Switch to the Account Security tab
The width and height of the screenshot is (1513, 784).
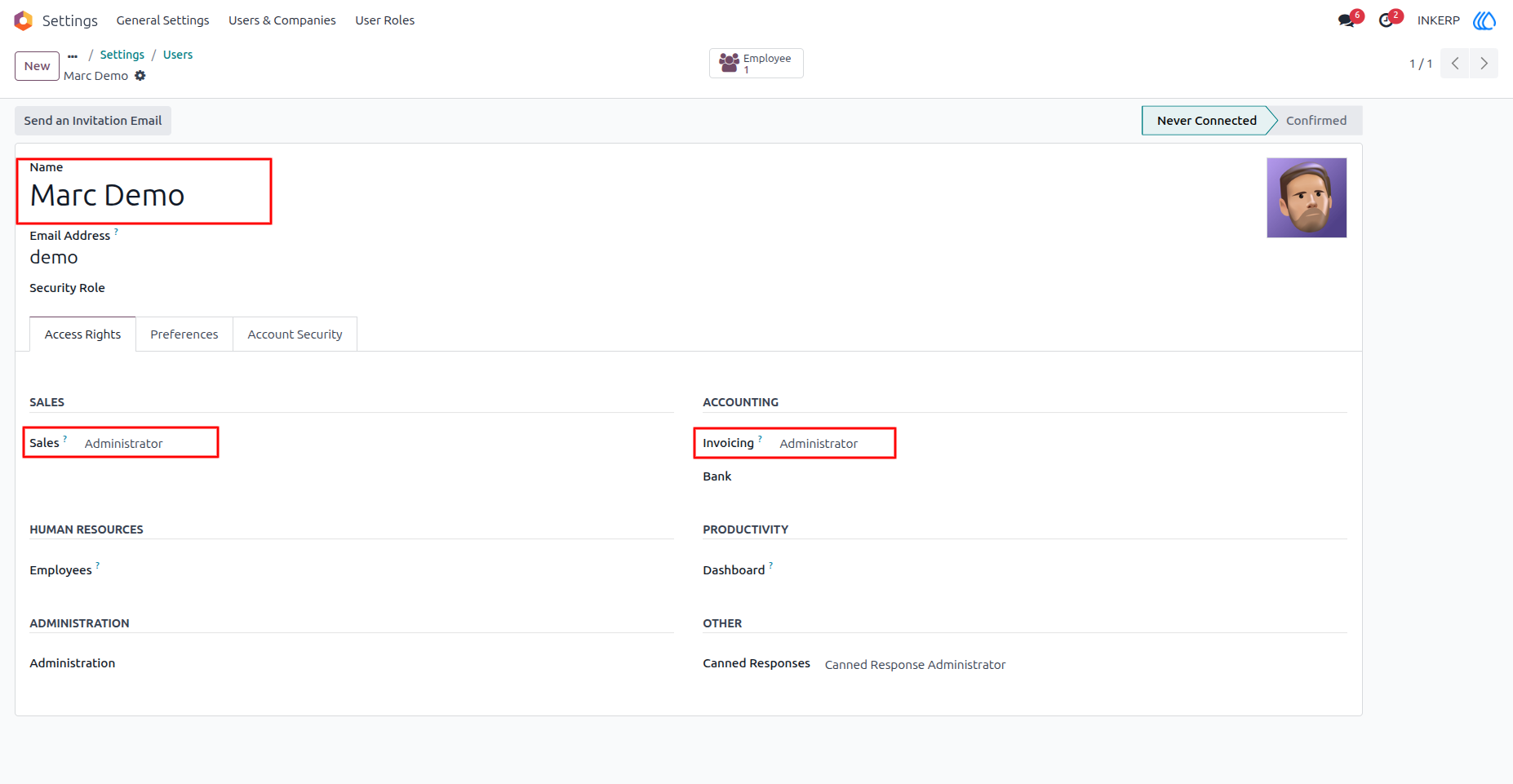295,334
